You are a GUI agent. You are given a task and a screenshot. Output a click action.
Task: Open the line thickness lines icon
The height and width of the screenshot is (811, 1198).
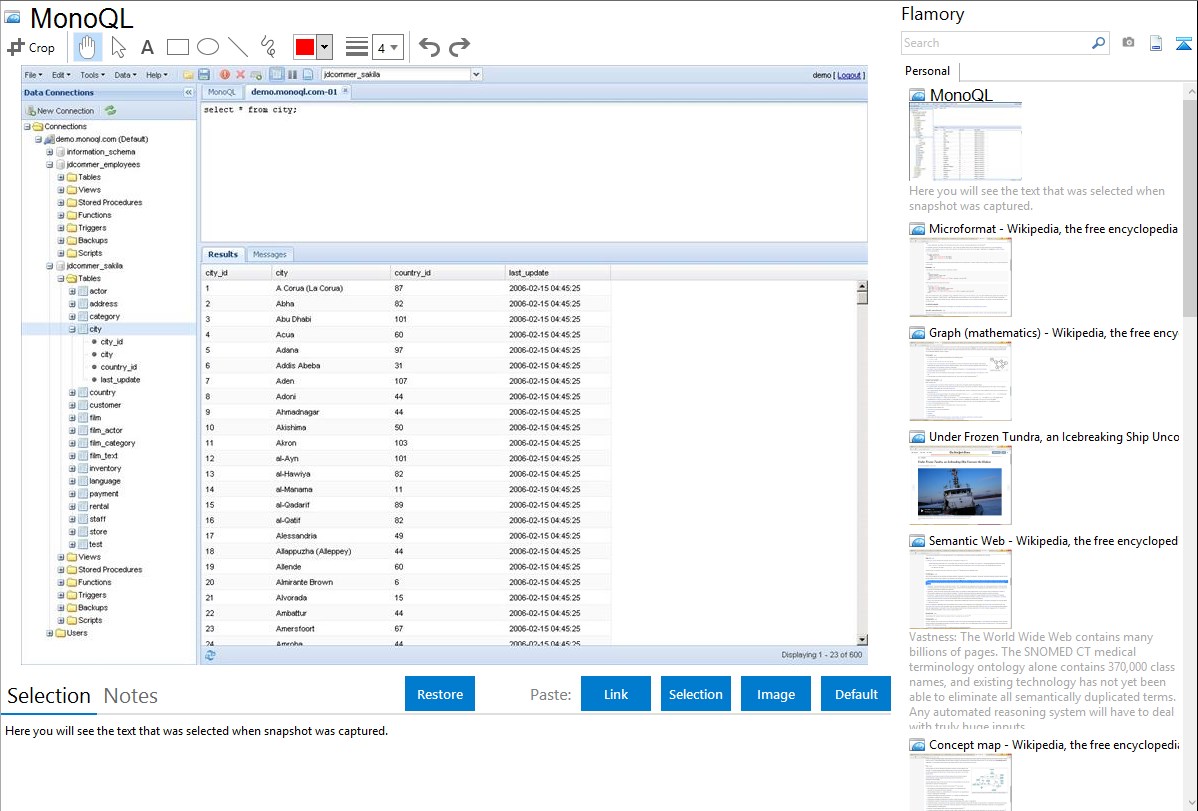[356, 47]
